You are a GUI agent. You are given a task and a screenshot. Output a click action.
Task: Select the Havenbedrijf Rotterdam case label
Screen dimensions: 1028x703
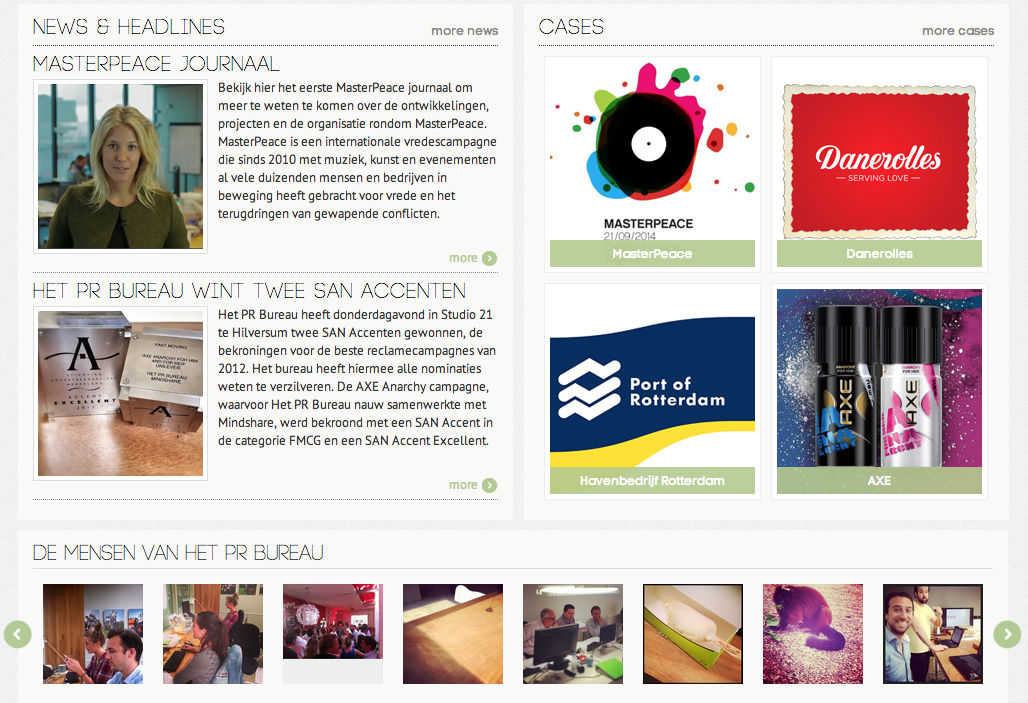click(652, 481)
